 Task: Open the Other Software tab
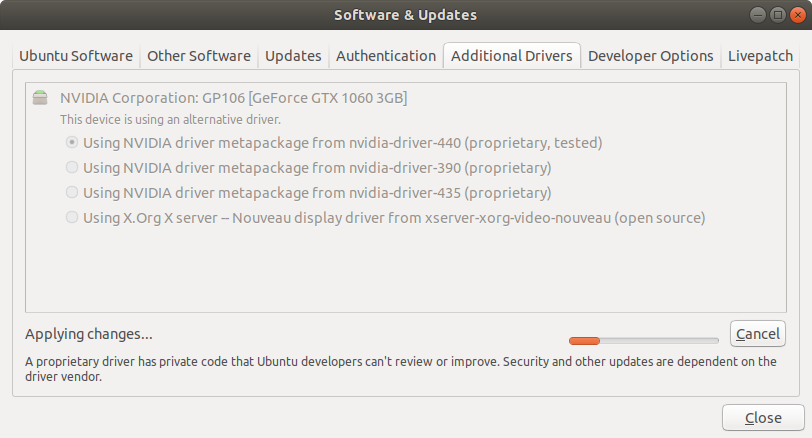[x=199, y=56]
